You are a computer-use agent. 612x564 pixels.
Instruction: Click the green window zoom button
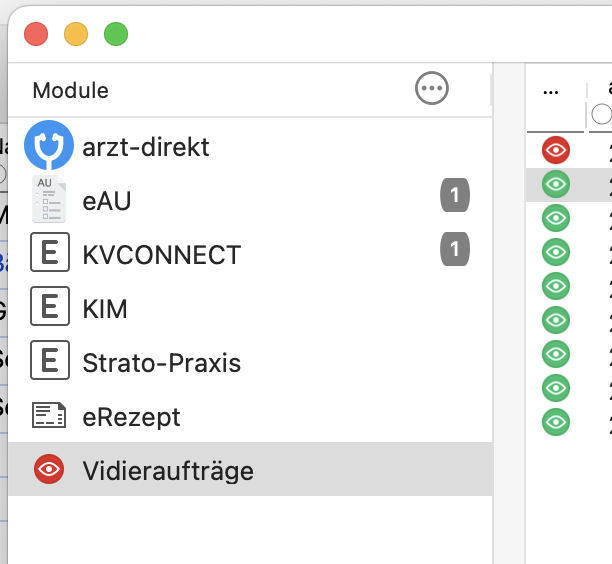(116, 34)
